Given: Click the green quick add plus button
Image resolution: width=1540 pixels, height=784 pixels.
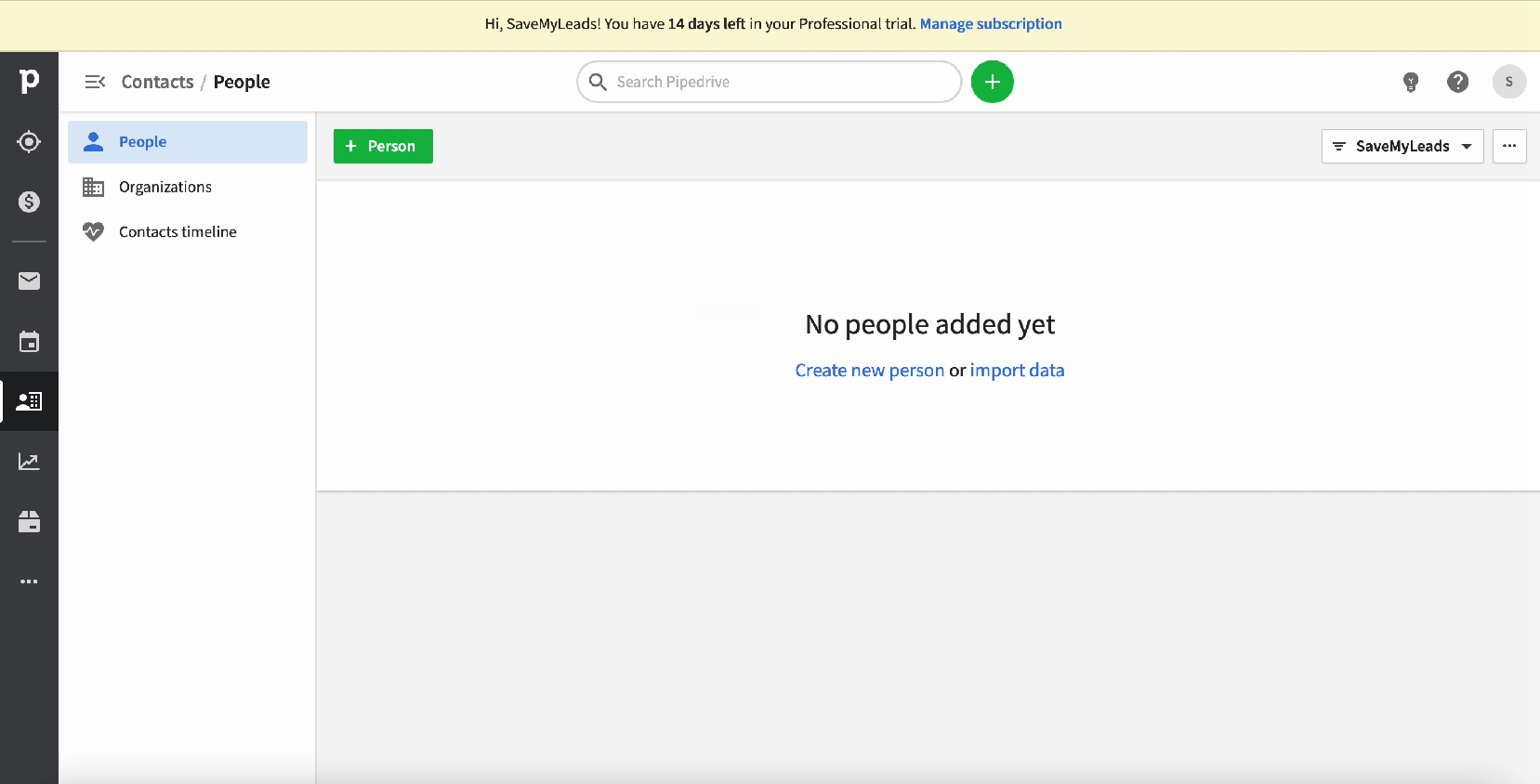Looking at the screenshot, I should (992, 82).
